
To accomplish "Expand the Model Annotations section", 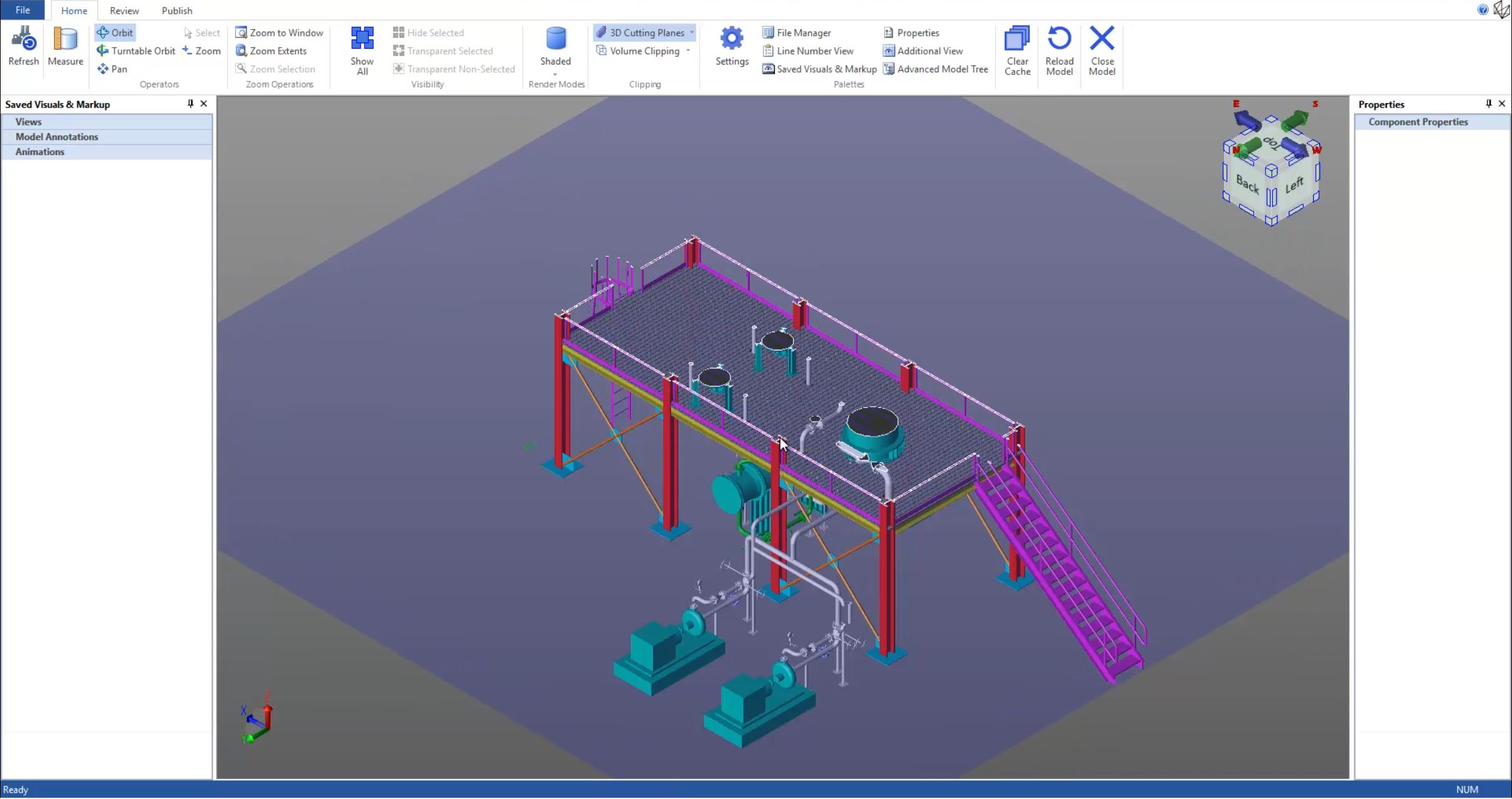I will click(57, 136).
